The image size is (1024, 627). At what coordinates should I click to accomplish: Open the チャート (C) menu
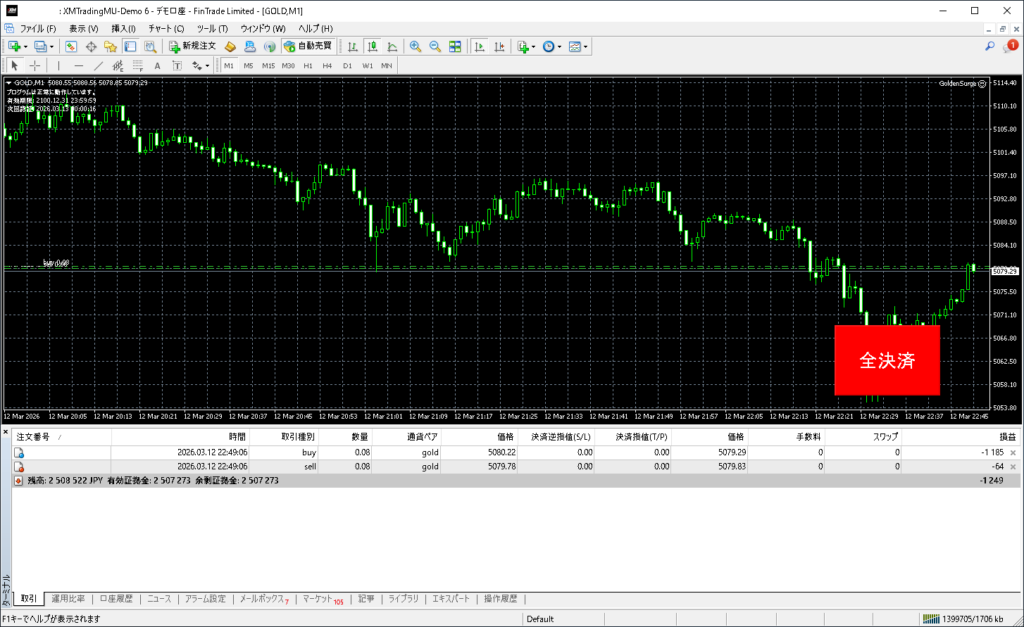point(166,28)
